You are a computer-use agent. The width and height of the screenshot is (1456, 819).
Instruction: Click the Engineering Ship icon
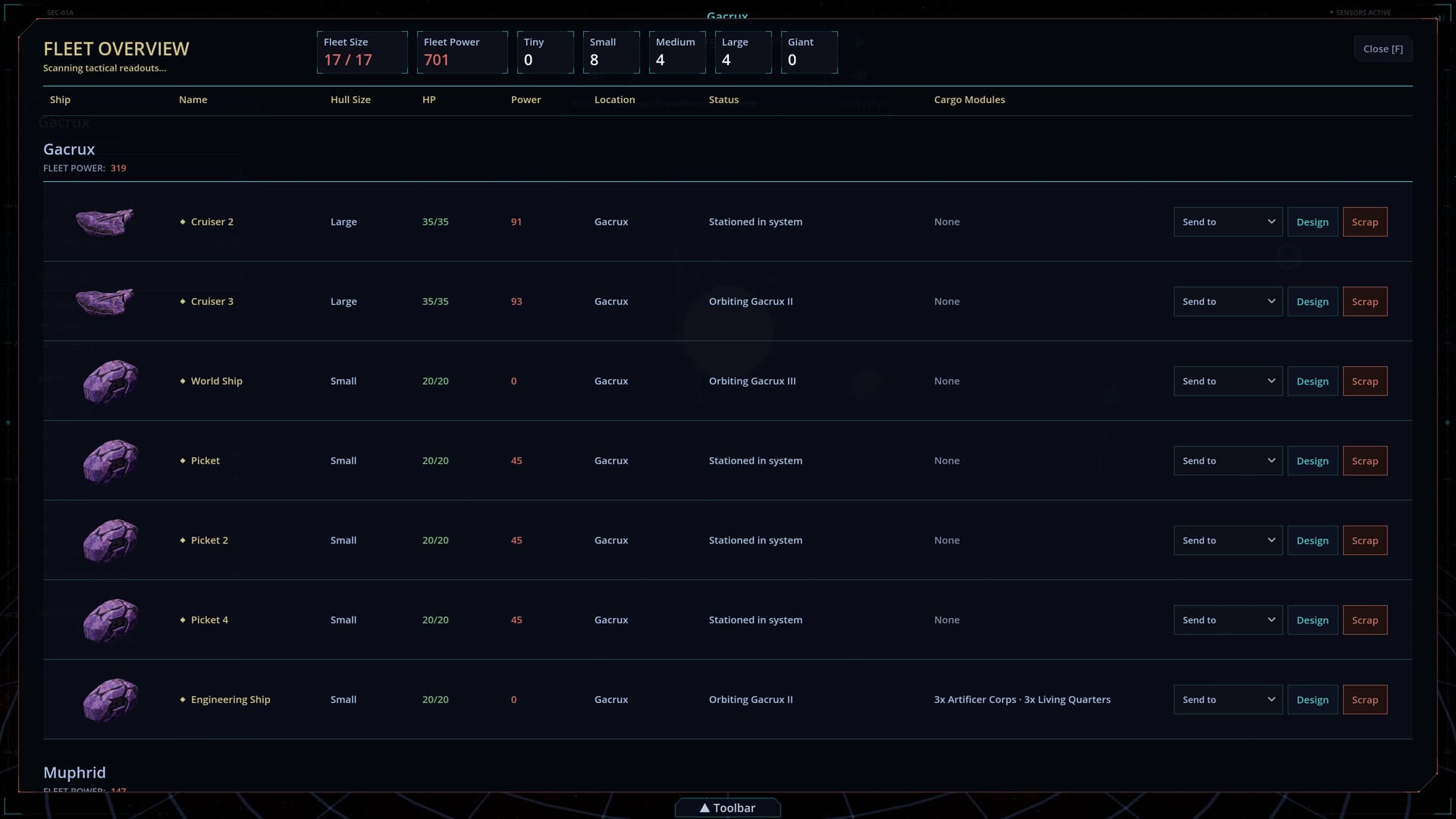pyautogui.click(x=111, y=699)
